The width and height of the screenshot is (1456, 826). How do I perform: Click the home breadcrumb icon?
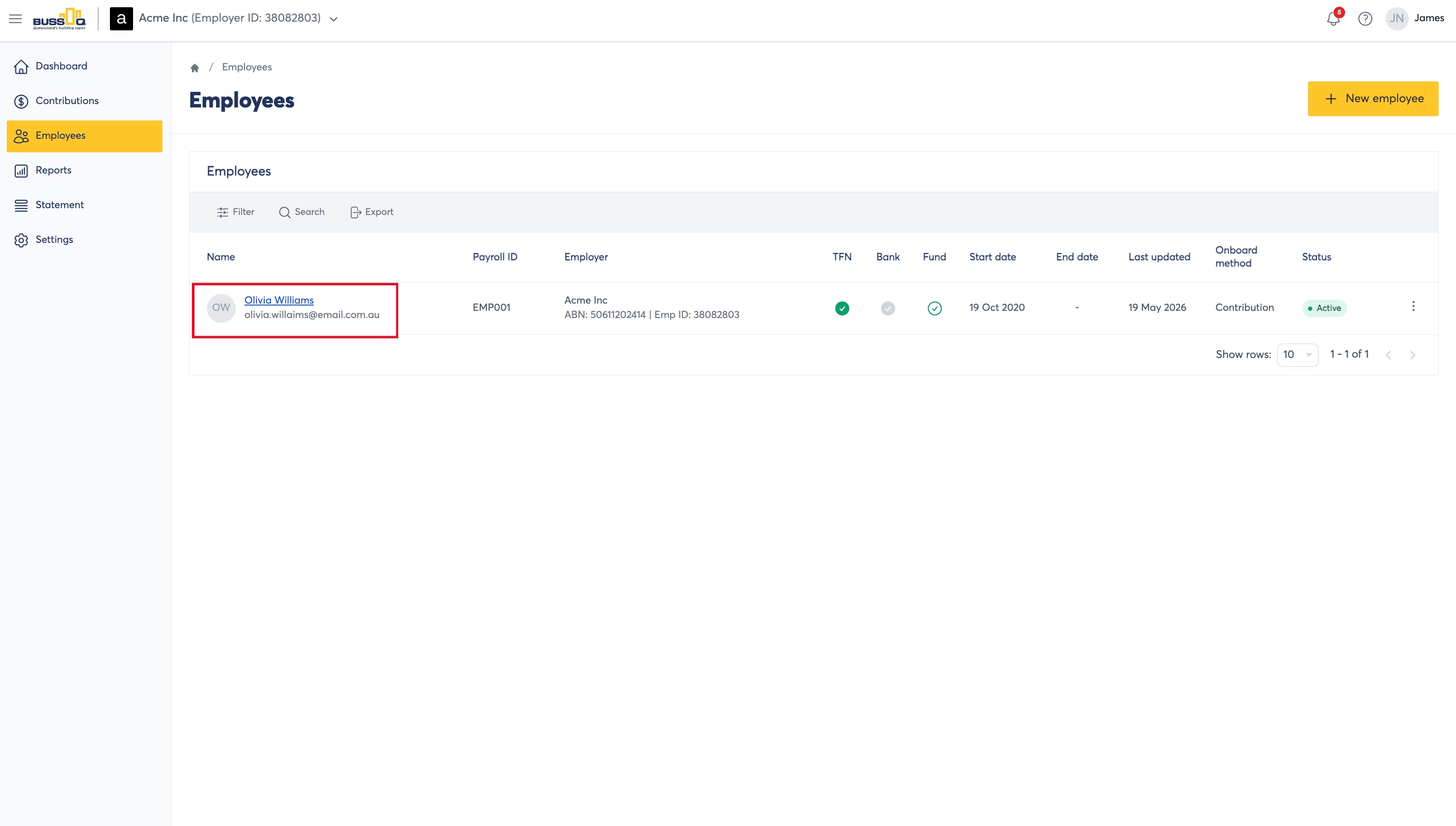click(x=195, y=67)
